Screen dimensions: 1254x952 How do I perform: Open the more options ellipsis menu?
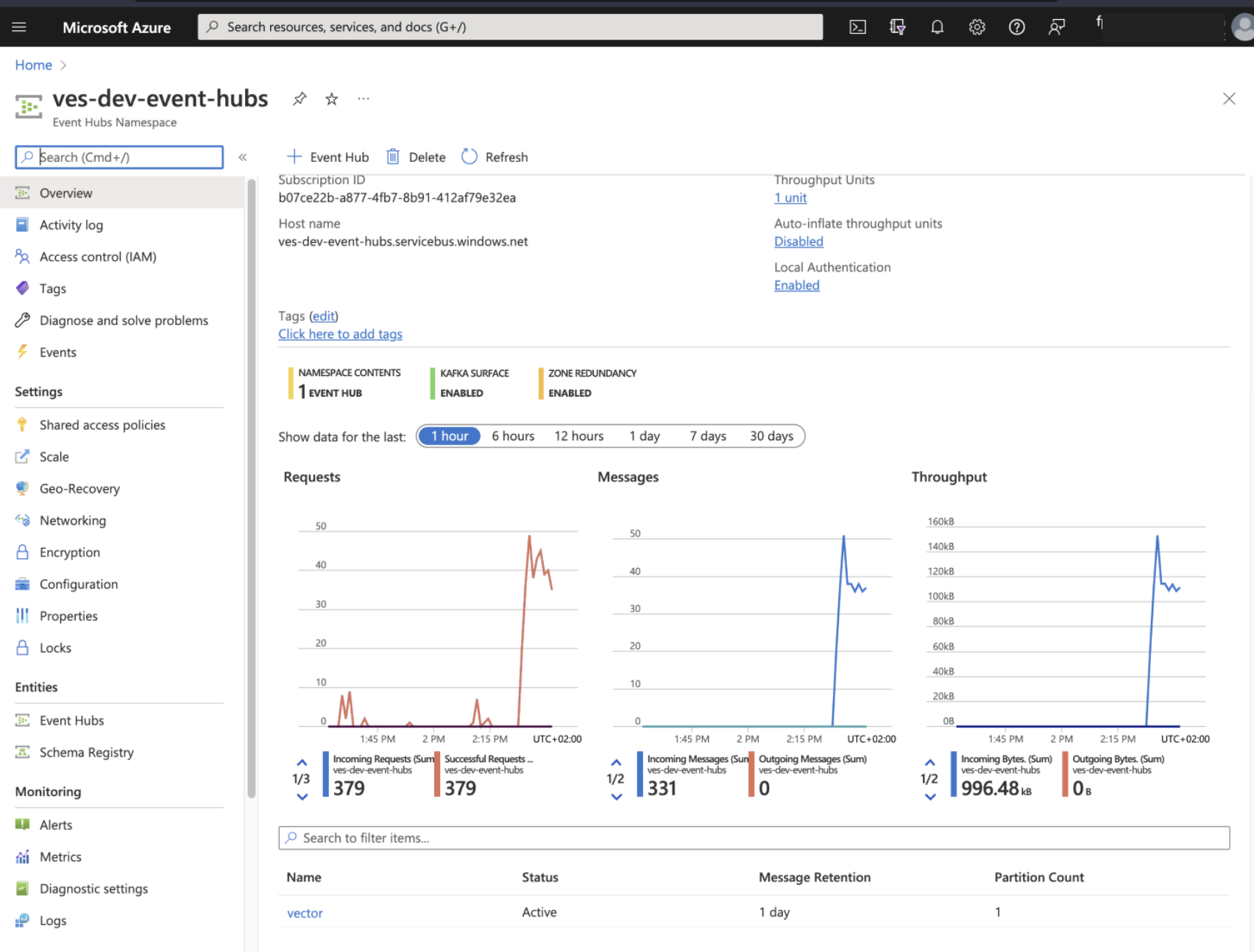362,99
